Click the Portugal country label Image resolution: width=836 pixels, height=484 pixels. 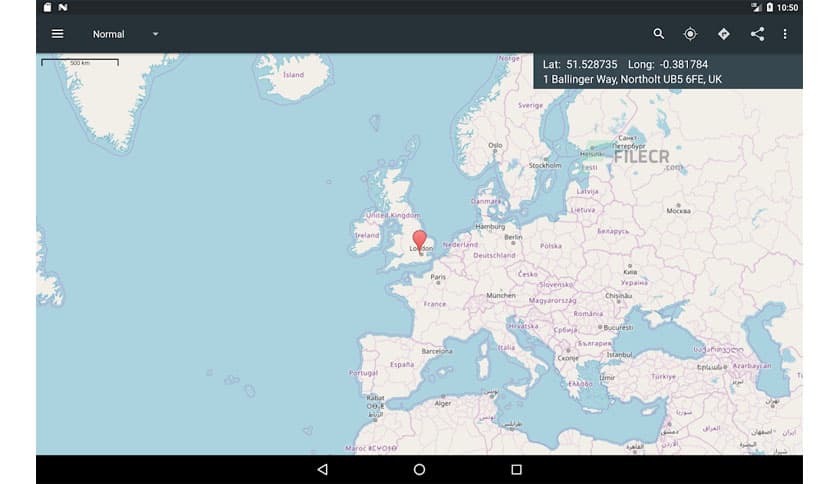click(363, 373)
